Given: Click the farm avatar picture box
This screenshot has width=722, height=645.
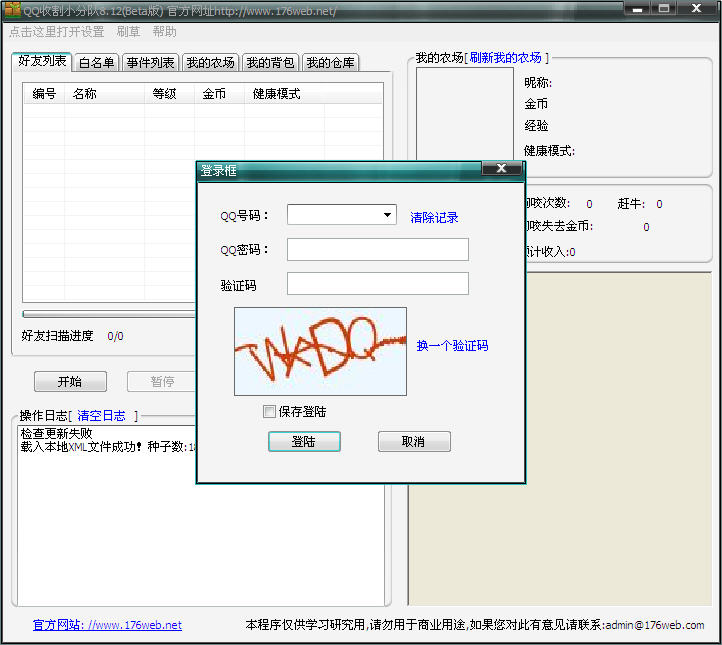Looking at the screenshot, I should click(465, 114).
